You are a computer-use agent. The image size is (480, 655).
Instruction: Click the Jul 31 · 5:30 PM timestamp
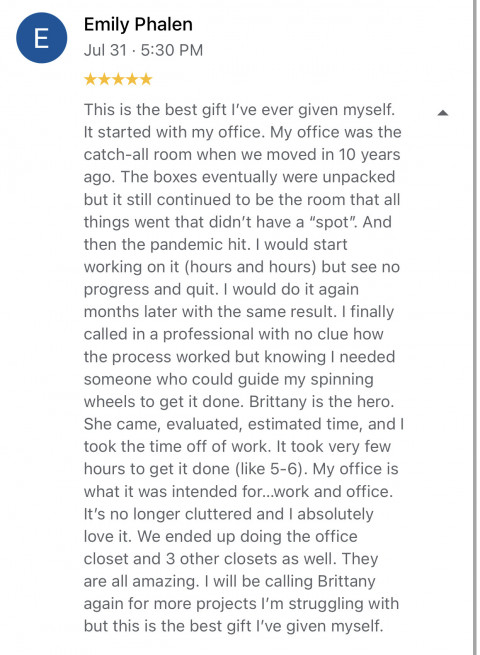[x=143, y=50]
